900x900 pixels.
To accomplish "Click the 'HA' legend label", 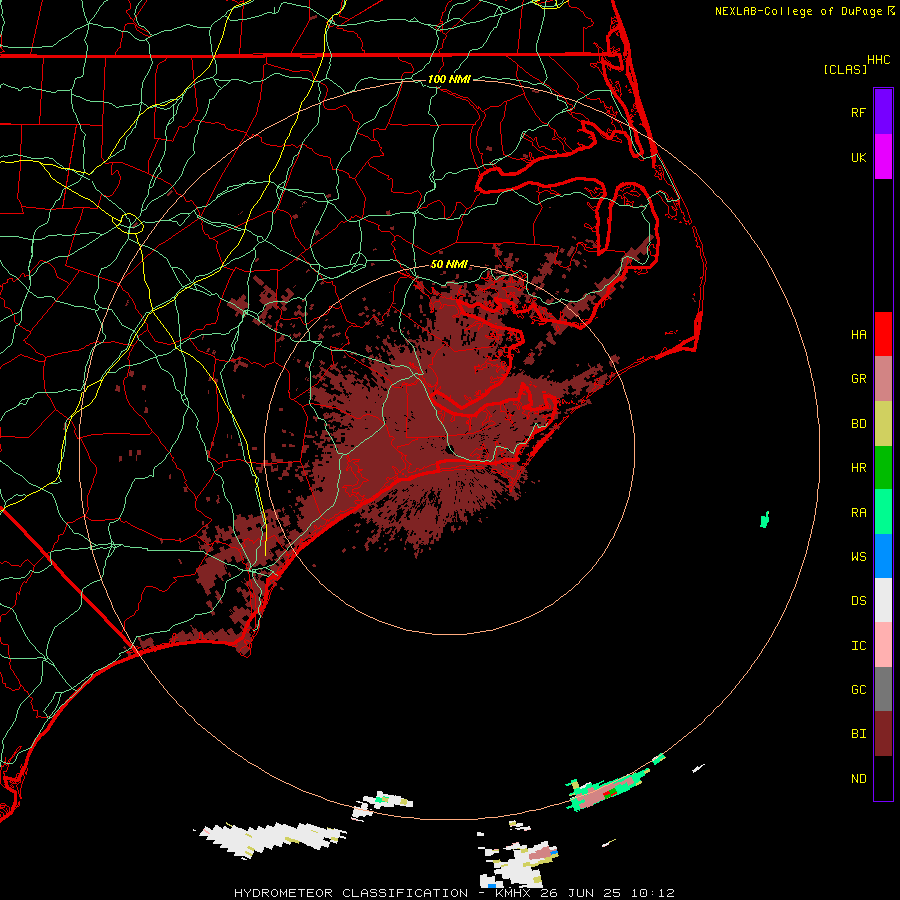I will [x=858, y=335].
